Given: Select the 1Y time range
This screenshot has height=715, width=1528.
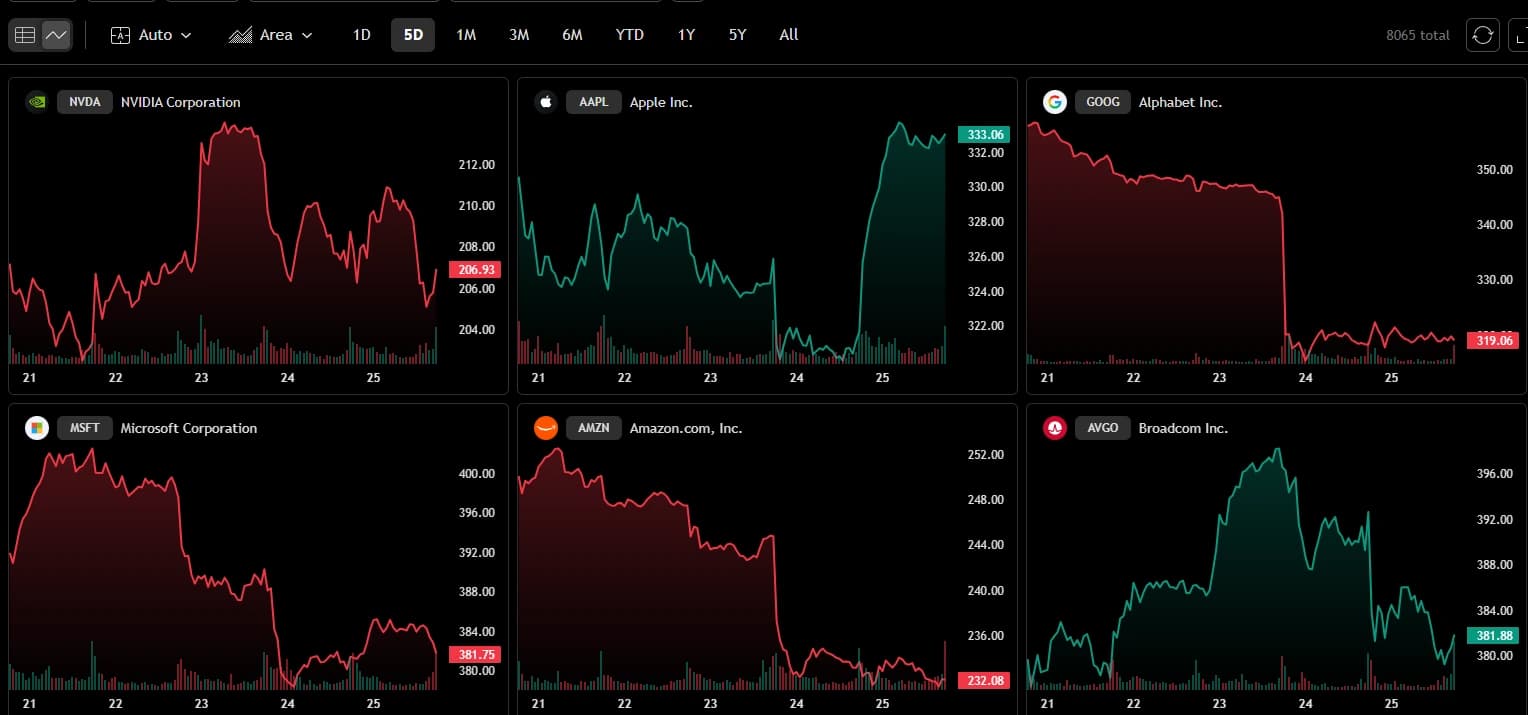Looking at the screenshot, I should click(x=686, y=35).
